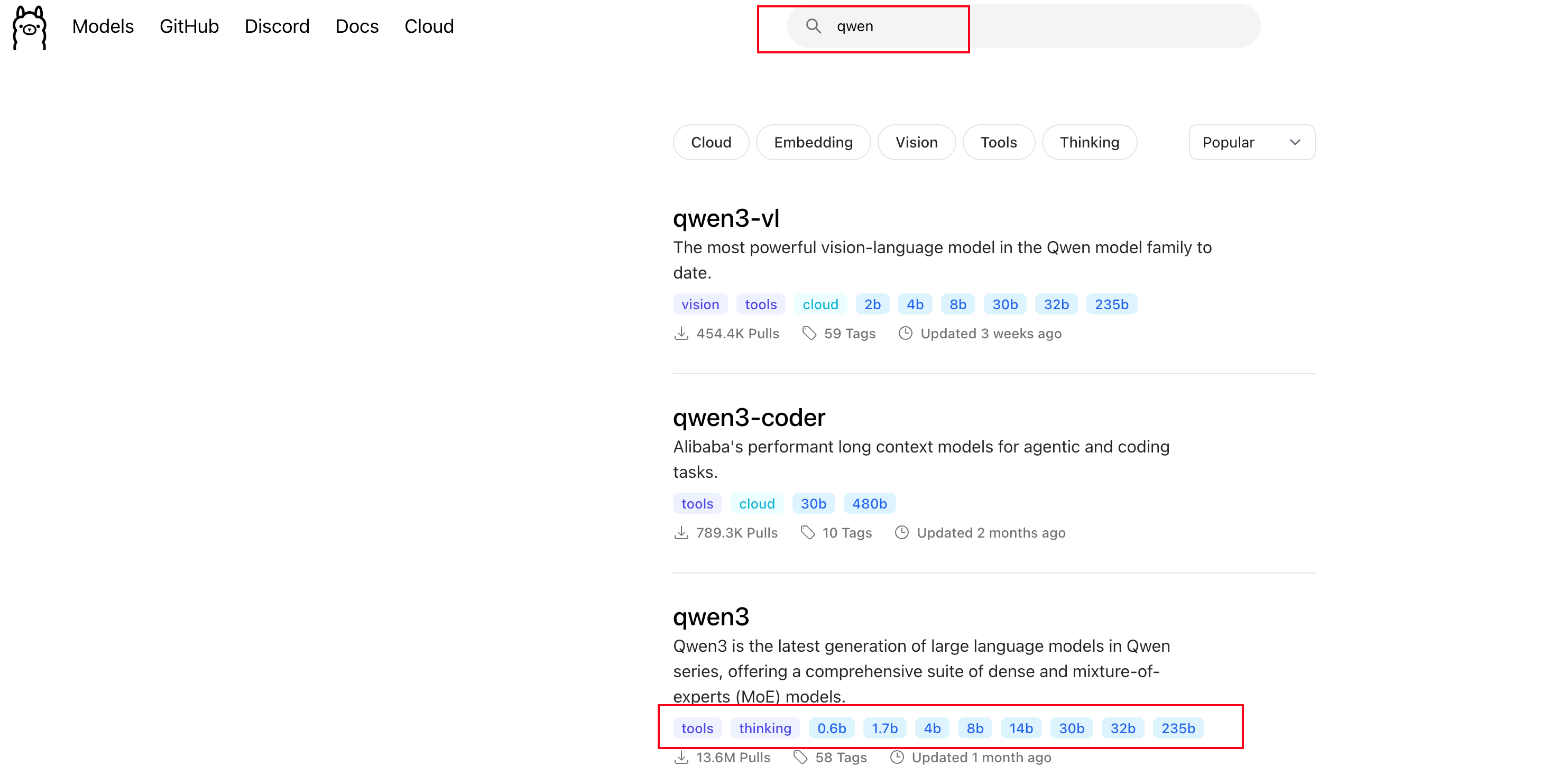Click the 10 Tags tag icon

point(808,532)
